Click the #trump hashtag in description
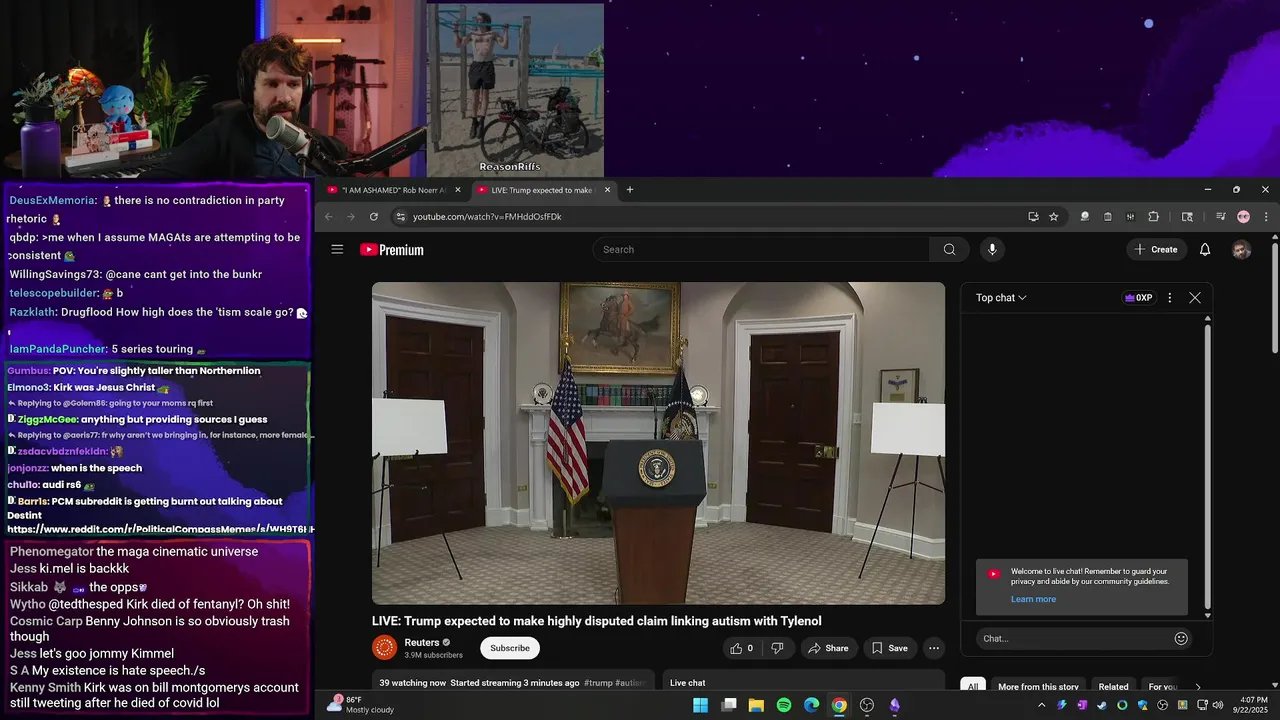Screen dimensions: 1280x720 598,683
